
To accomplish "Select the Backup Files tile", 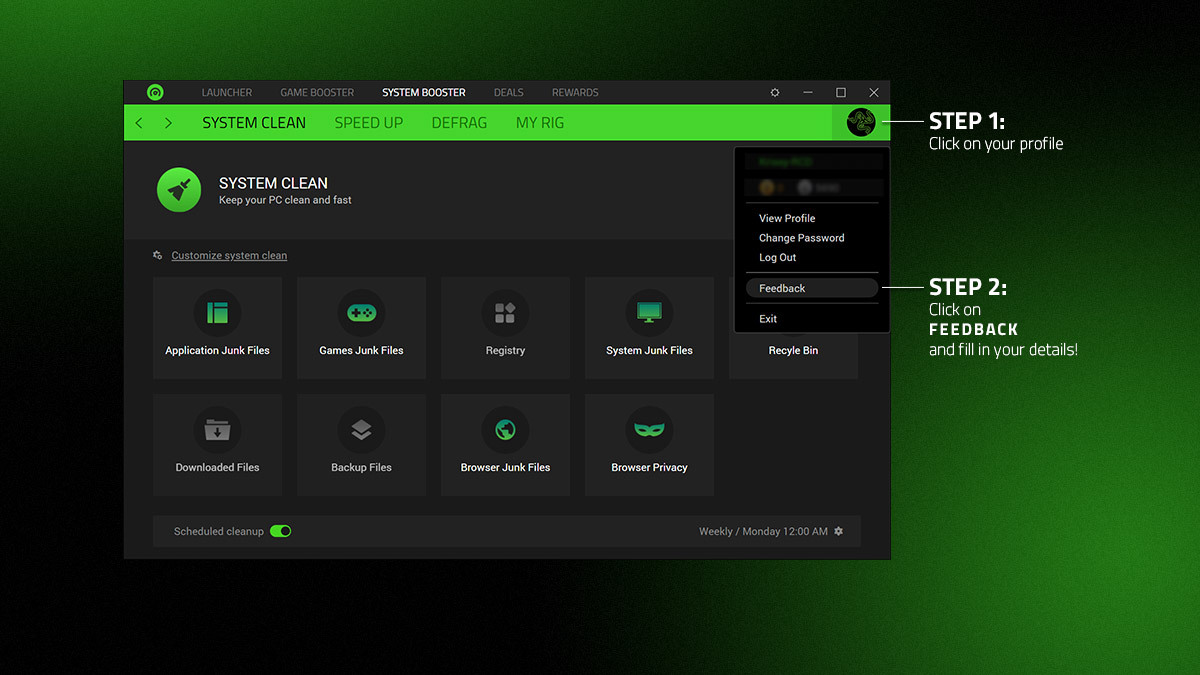I will click(362, 445).
